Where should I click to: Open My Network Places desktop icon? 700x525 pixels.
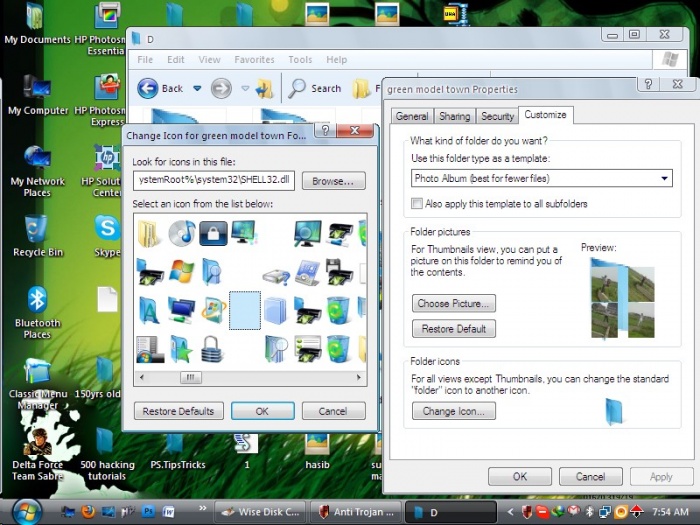click(38, 172)
